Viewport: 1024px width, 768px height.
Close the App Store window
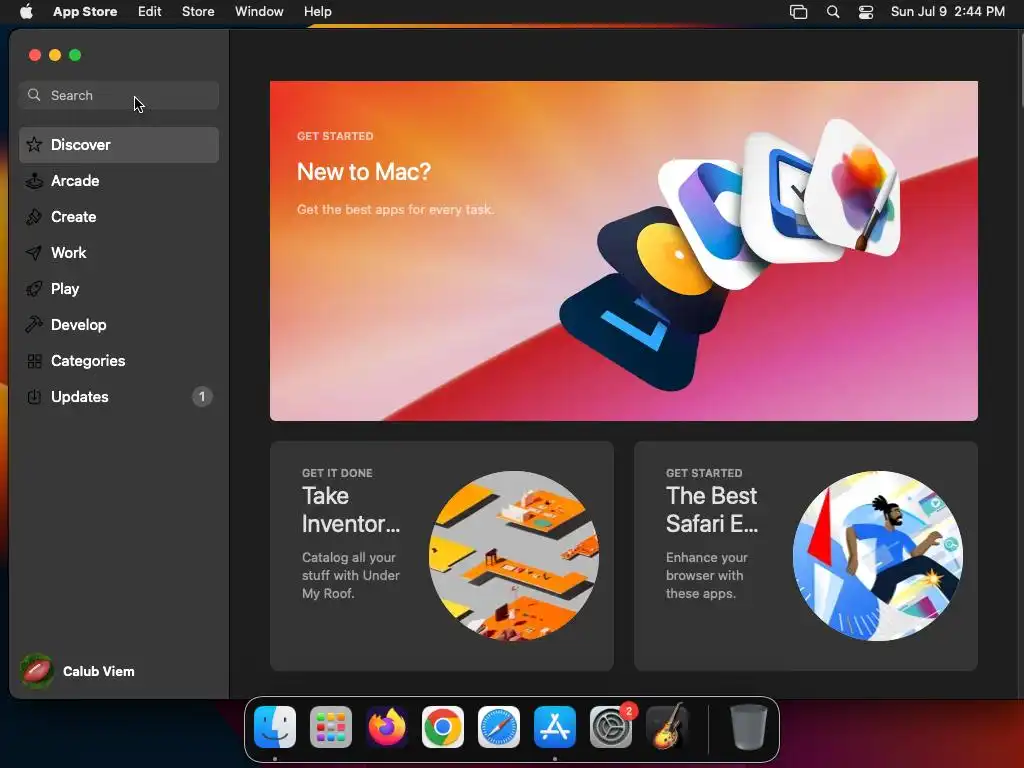35,55
